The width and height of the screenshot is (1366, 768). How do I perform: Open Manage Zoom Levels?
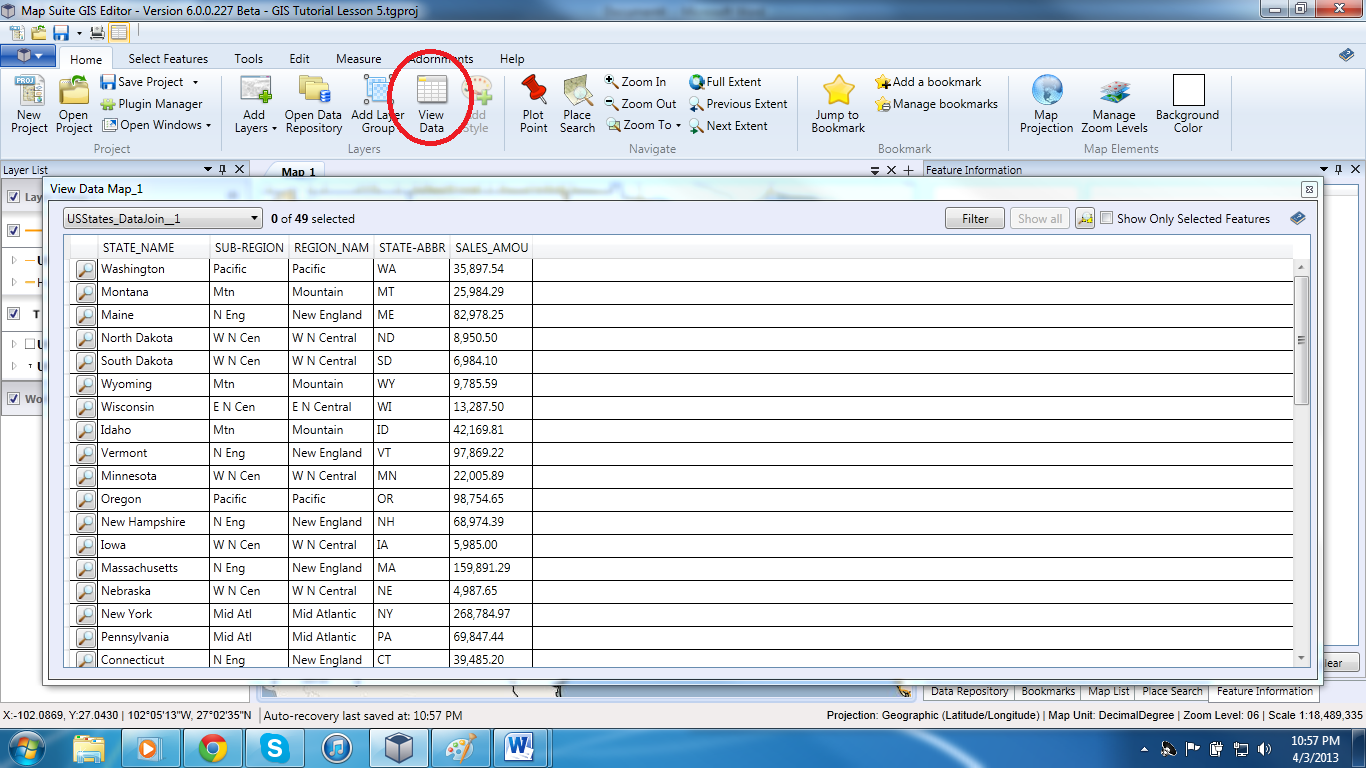(x=1114, y=91)
